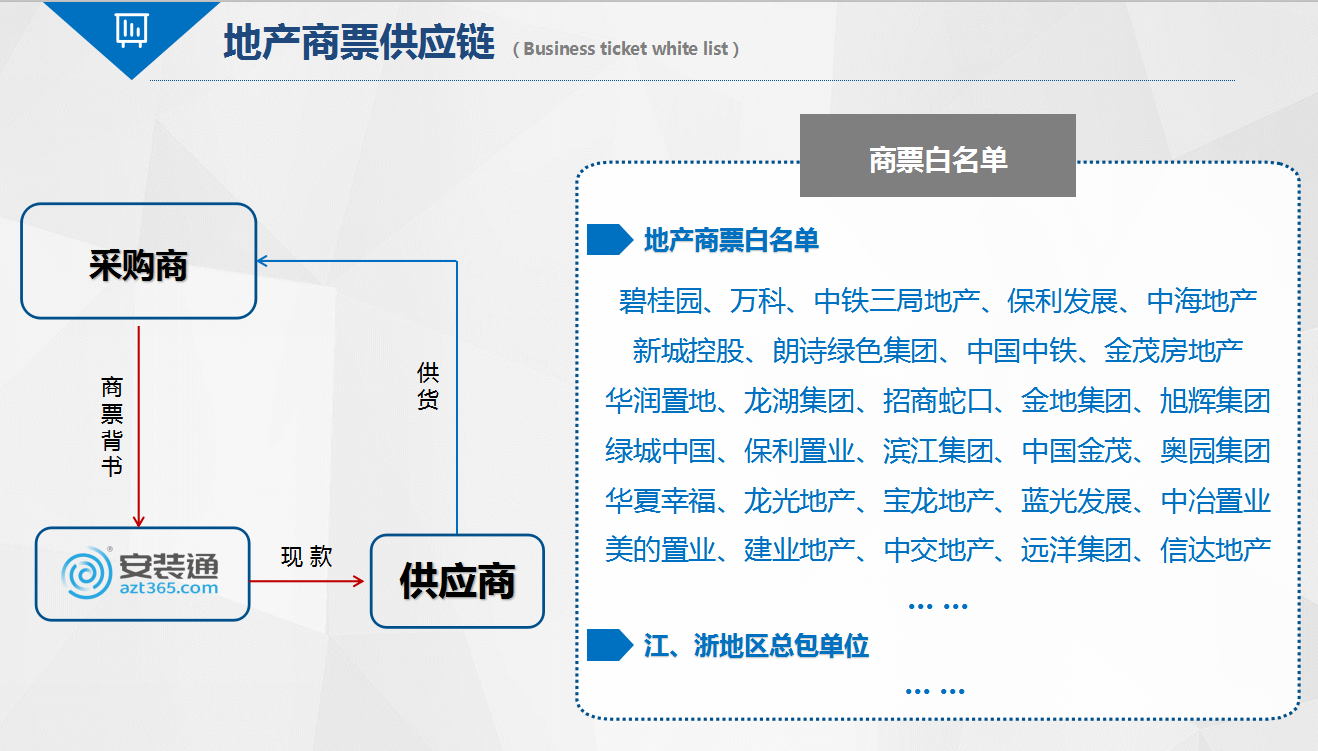Click the ellipsis dots under 江、浙地区总包单位
The width and height of the screenshot is (1318, 751).
click(x=935, y=691)
